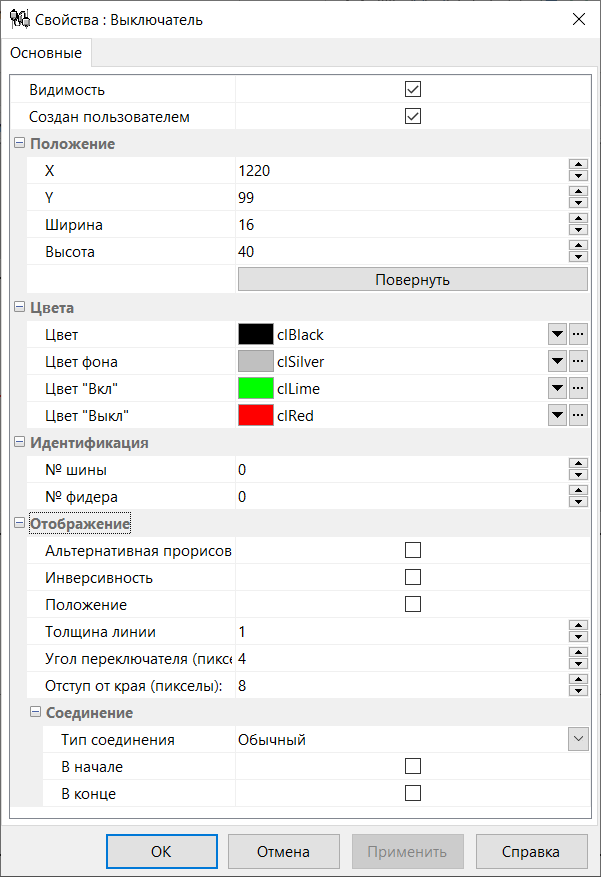Select the Тип соединения property row label
Screen dimensions: 601x877
[118, 739]
